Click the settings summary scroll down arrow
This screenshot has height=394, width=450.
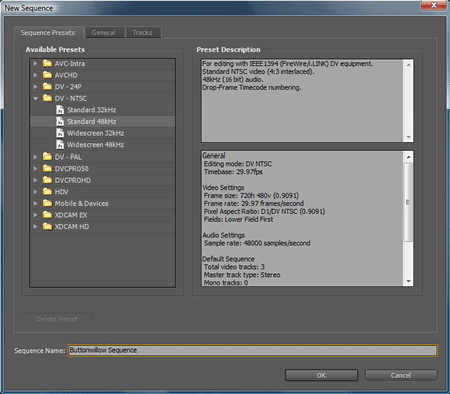point(409,282)
